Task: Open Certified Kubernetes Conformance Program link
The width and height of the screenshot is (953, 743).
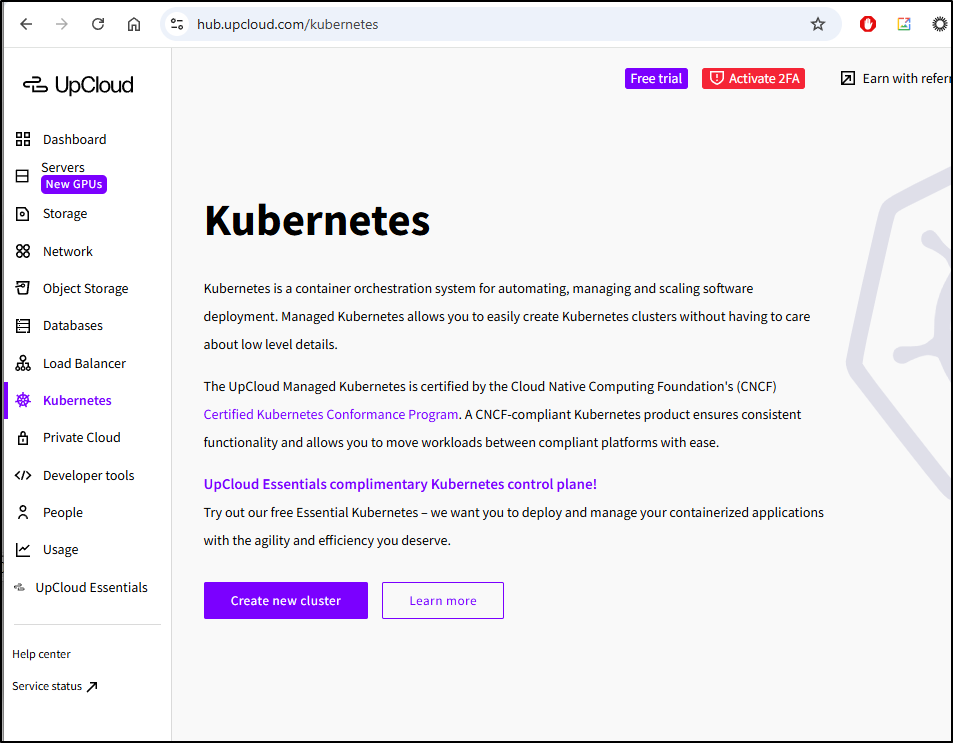Action: tap(331, 414)
